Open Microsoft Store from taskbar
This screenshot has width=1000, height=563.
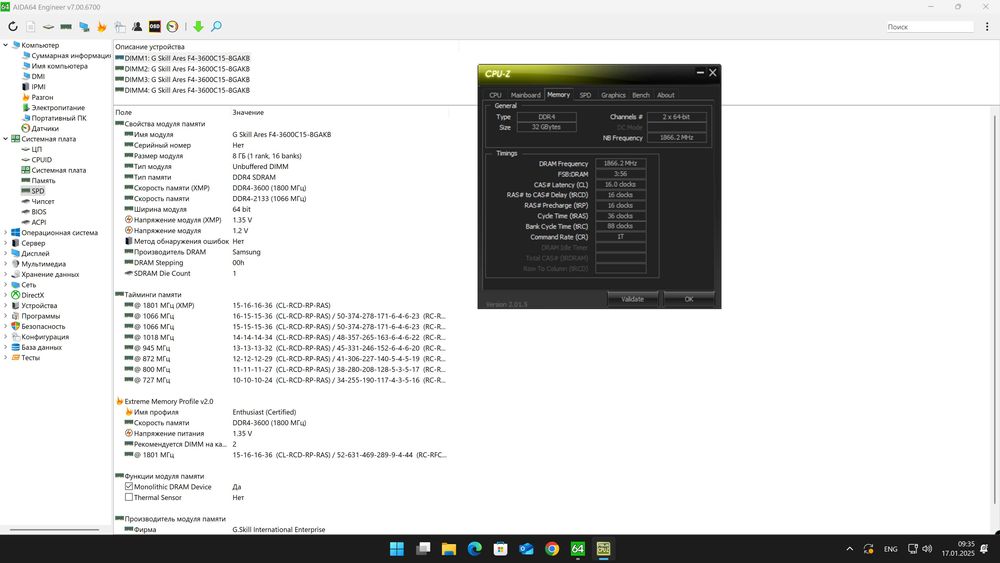point(501,549)
